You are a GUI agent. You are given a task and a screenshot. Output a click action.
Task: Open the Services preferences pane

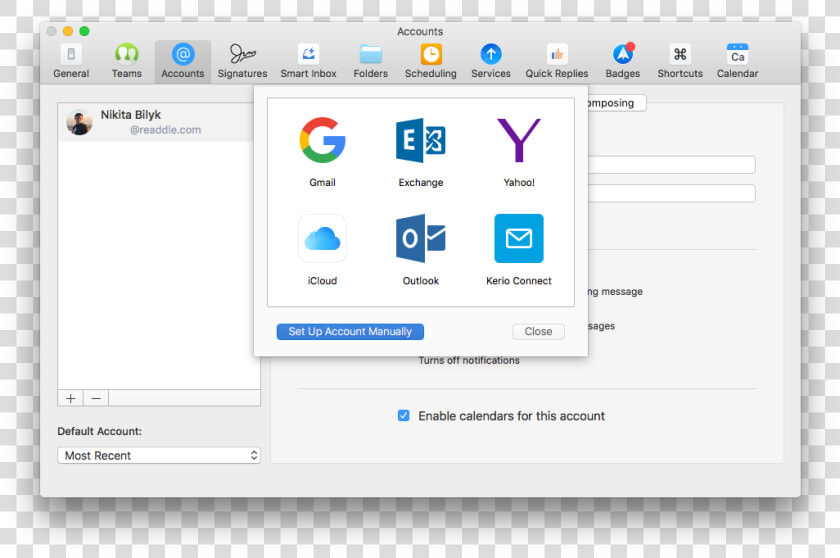click(x=491, y=62)
